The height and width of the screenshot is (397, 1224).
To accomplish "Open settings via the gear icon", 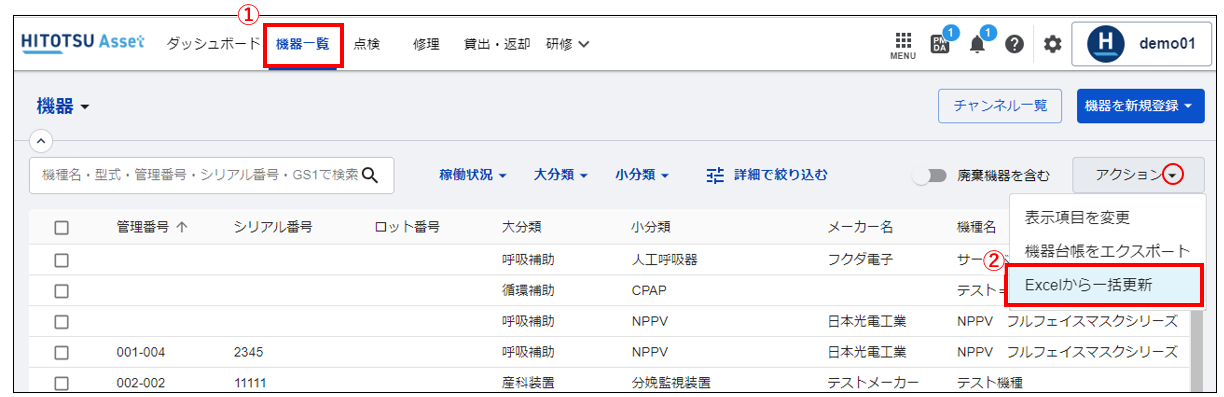I will tap(1052, 45).
